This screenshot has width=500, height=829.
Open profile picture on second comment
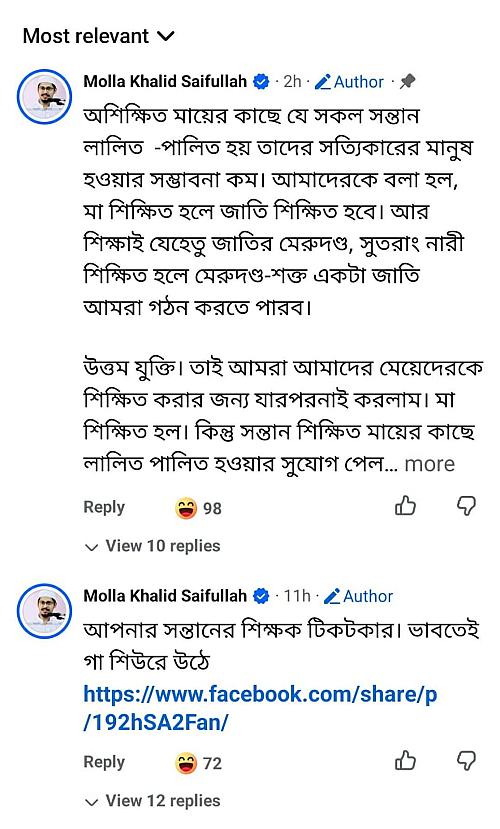(44, 611)
